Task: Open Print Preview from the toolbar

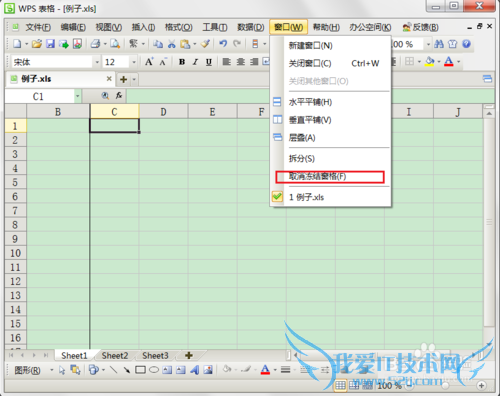Action: 115,44
